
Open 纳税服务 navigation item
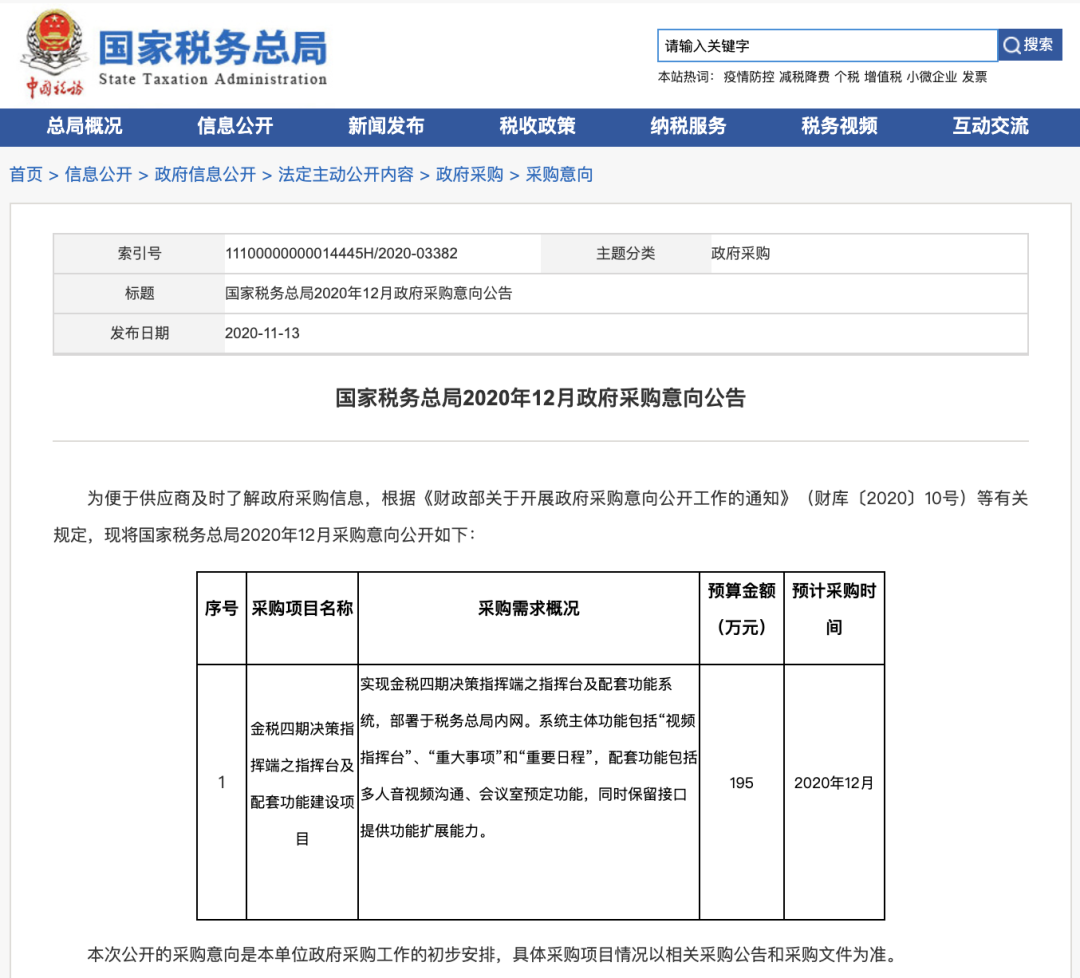coord(688,126)
